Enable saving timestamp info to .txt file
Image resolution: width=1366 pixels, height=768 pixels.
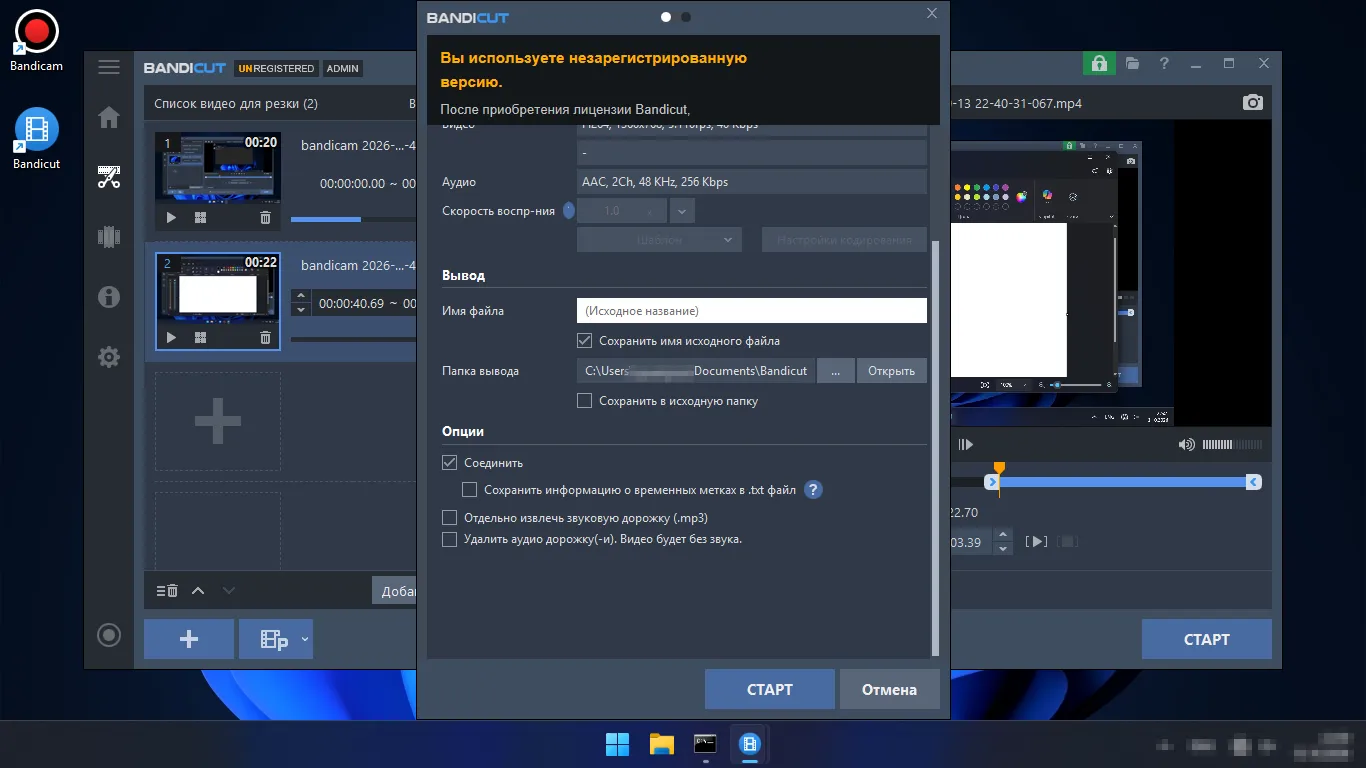pyautogui.click(x=469, y=490)
